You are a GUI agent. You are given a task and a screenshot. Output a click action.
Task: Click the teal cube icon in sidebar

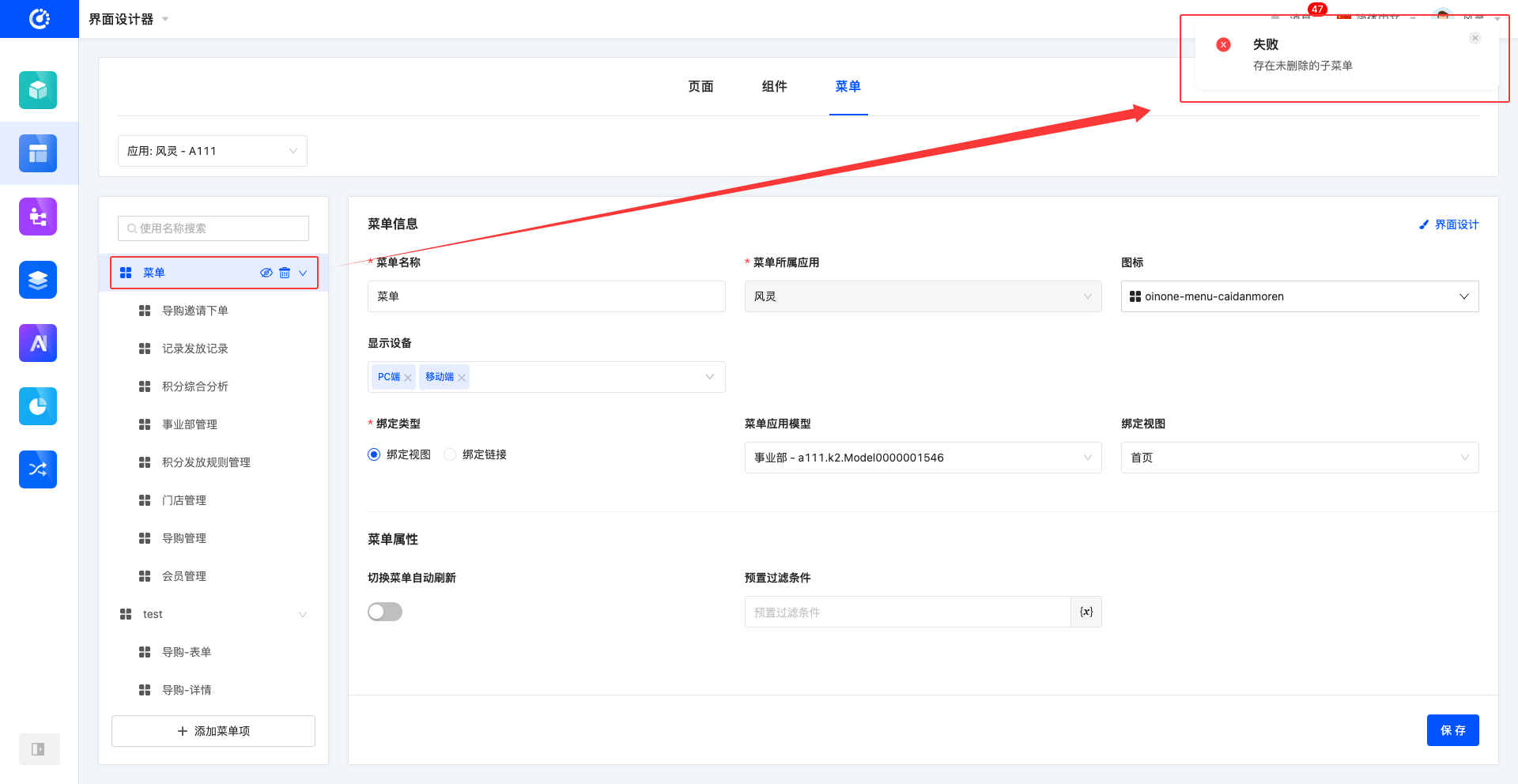tap(38, 90)
